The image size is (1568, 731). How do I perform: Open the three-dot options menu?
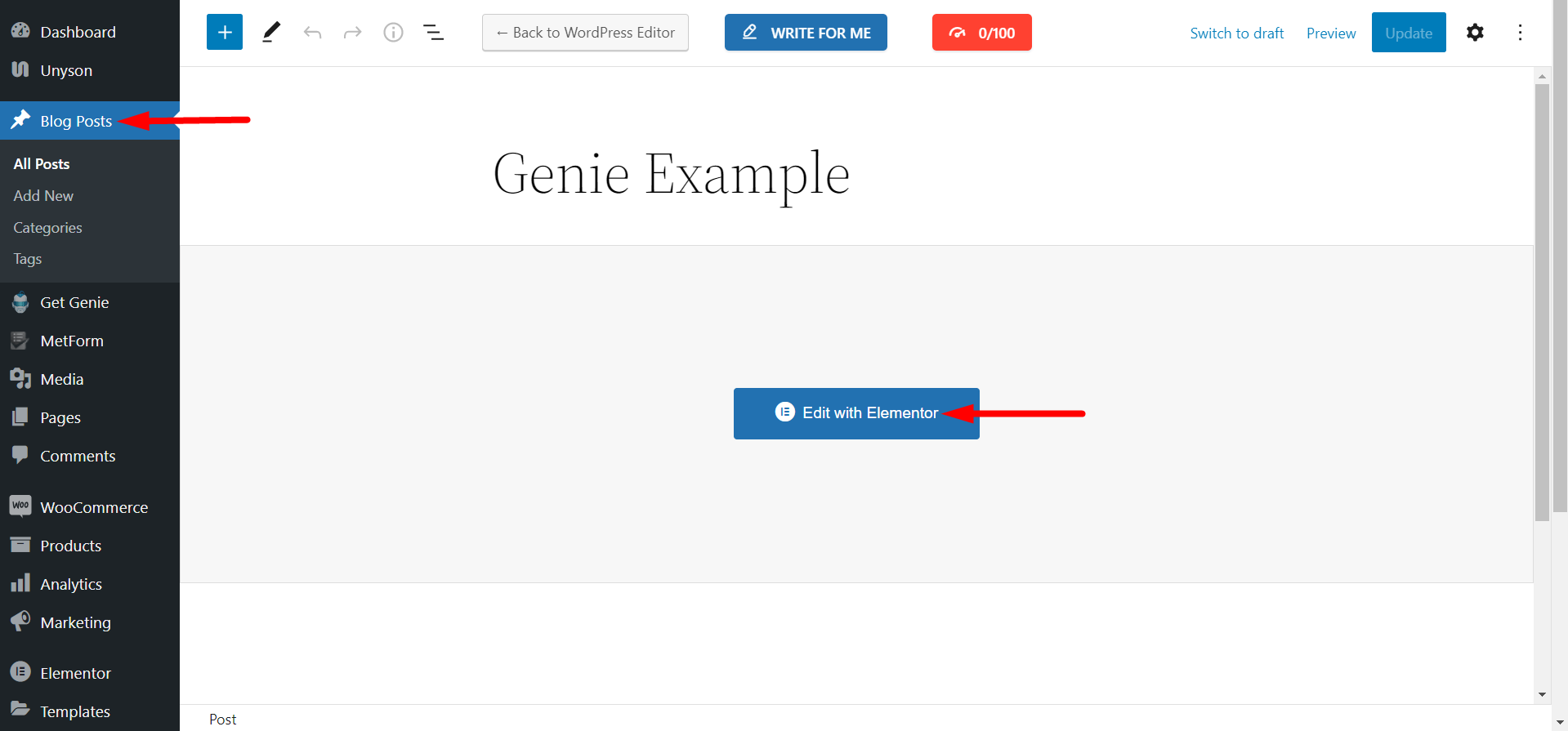(x=1520, y=33)
